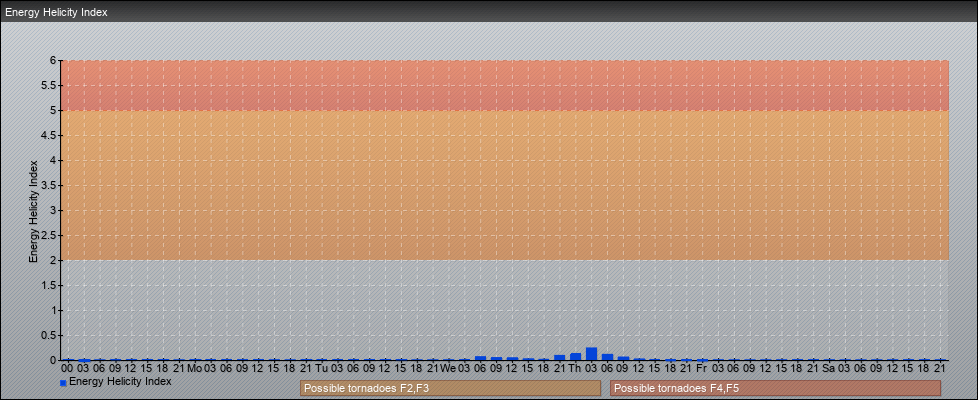Click inside the orange F2,F3 zone band

[x=500, y=185]
